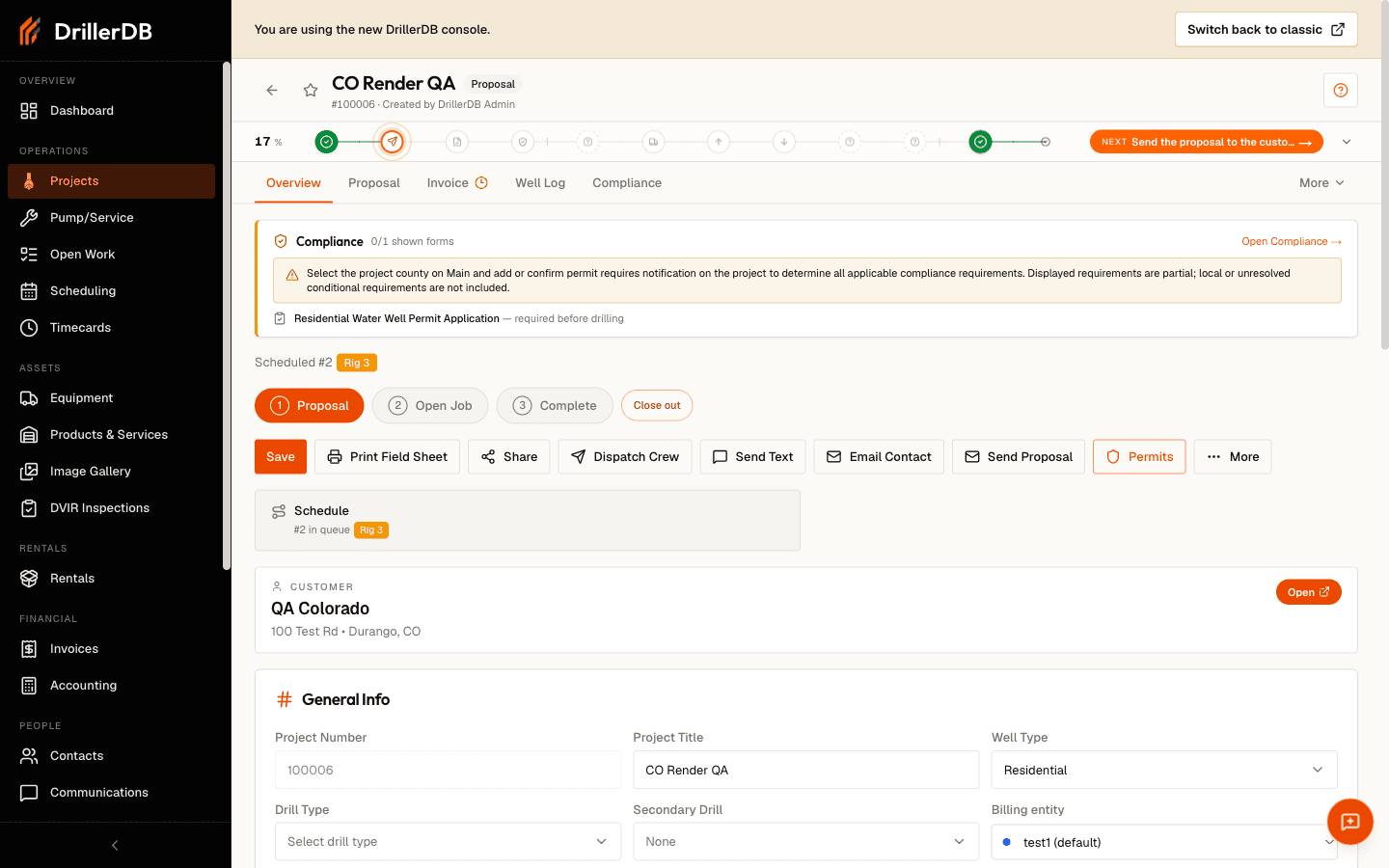
Task: Switch to the Well Log tab
Action: [x=540, y=183]
